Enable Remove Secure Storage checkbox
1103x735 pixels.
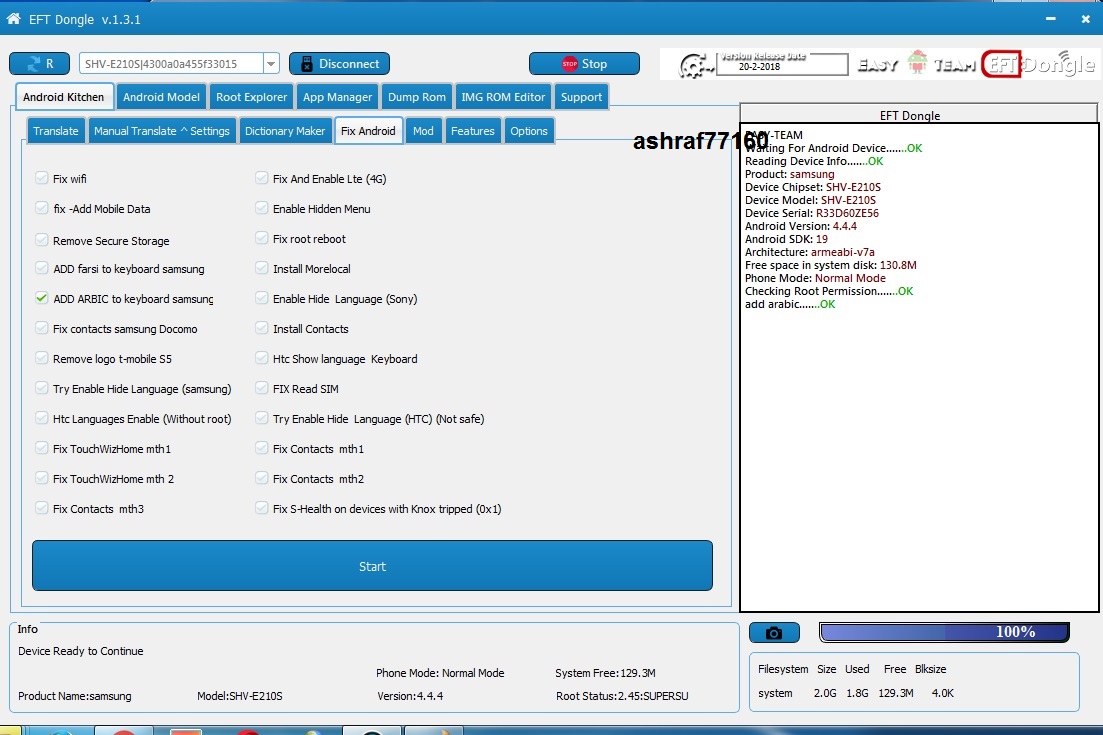pos(42,240)
